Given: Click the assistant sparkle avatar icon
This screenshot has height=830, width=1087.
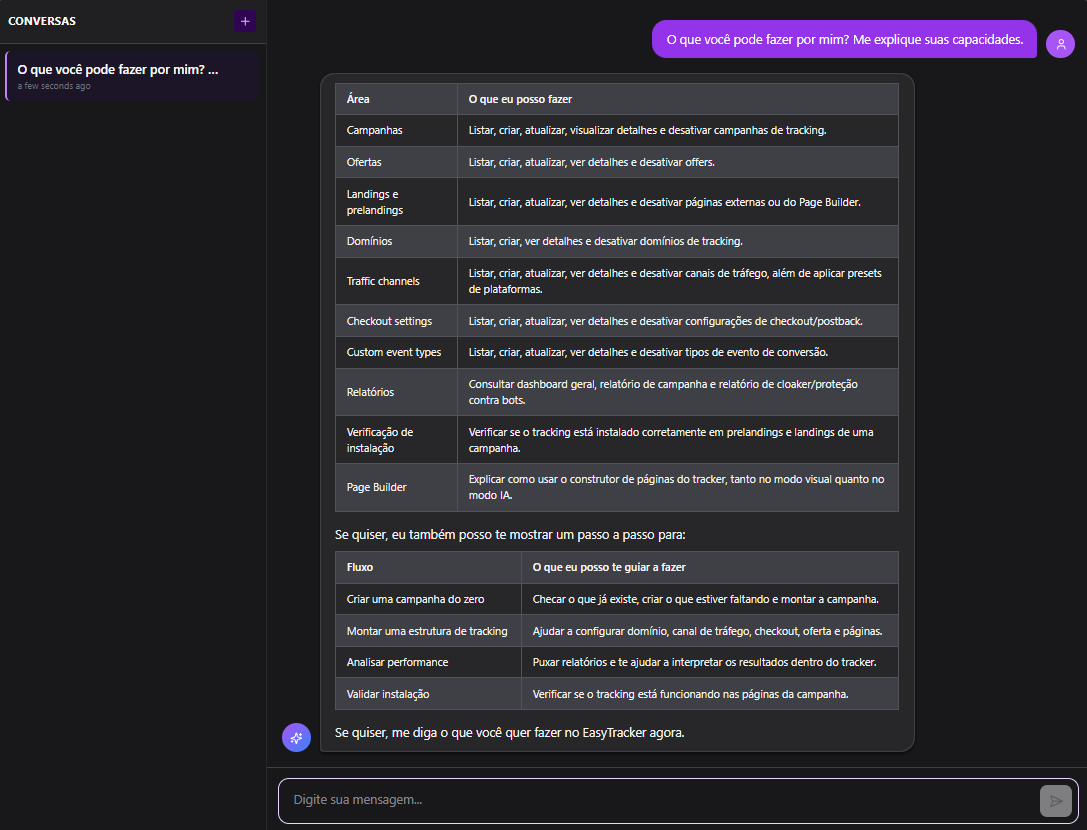Looking at the screenshot, I should tap(296, 737).
